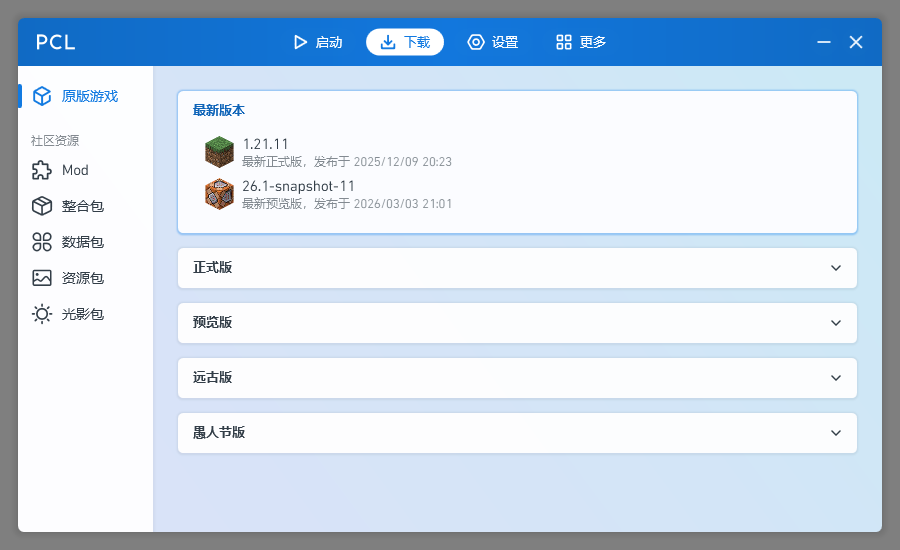900x550 pixels.
Task: Close the PCL launcher window
Action: 856,42
